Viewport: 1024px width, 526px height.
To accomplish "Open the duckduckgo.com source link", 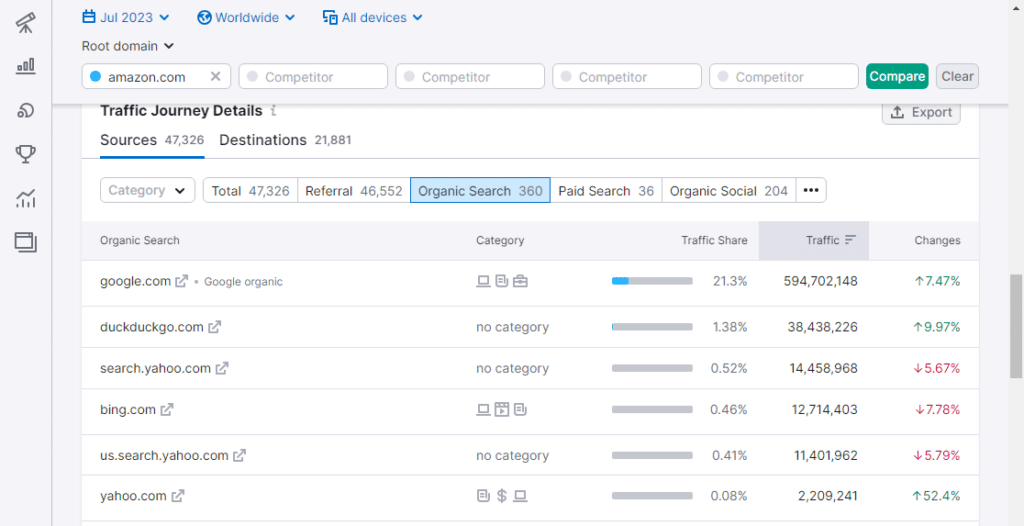I will point(152,327).
